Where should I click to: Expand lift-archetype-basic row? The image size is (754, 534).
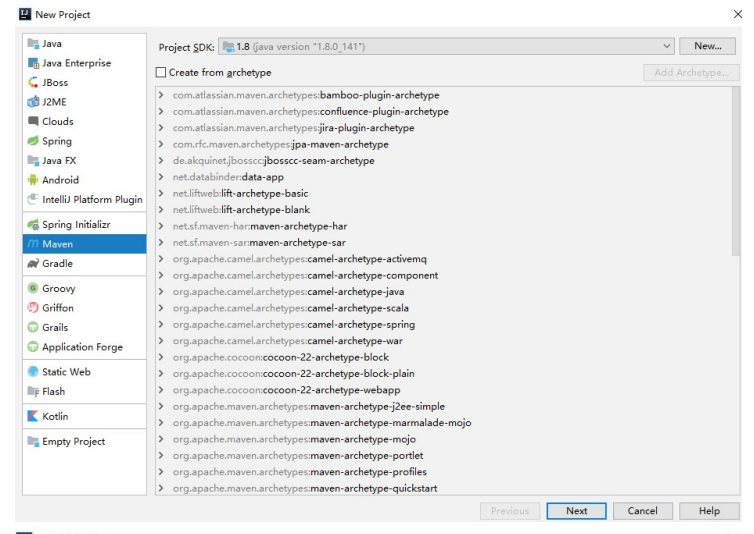point(162,193)
